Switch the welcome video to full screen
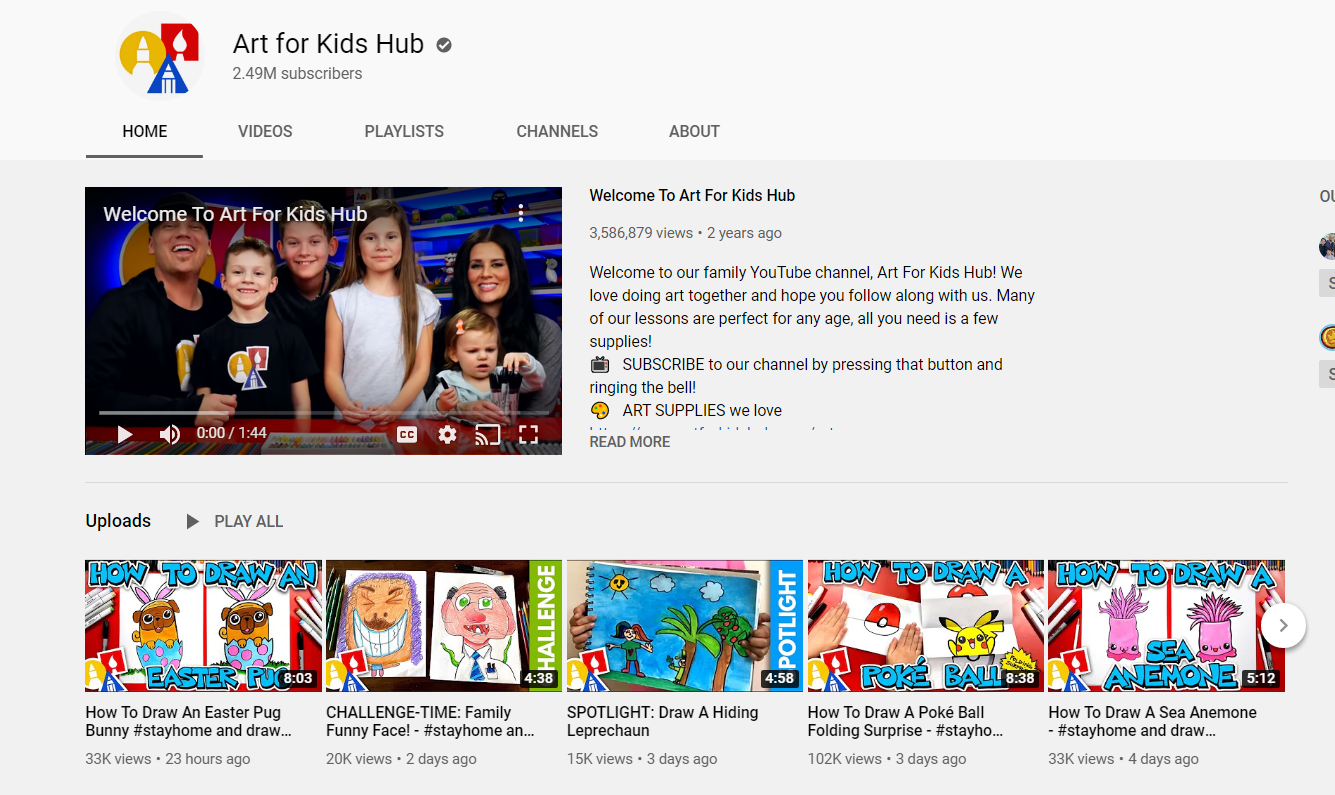1335x795 pixels. (528, 434)
